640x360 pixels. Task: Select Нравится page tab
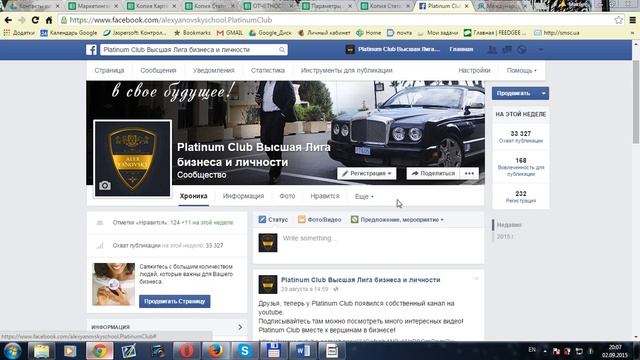pos(325,196)
